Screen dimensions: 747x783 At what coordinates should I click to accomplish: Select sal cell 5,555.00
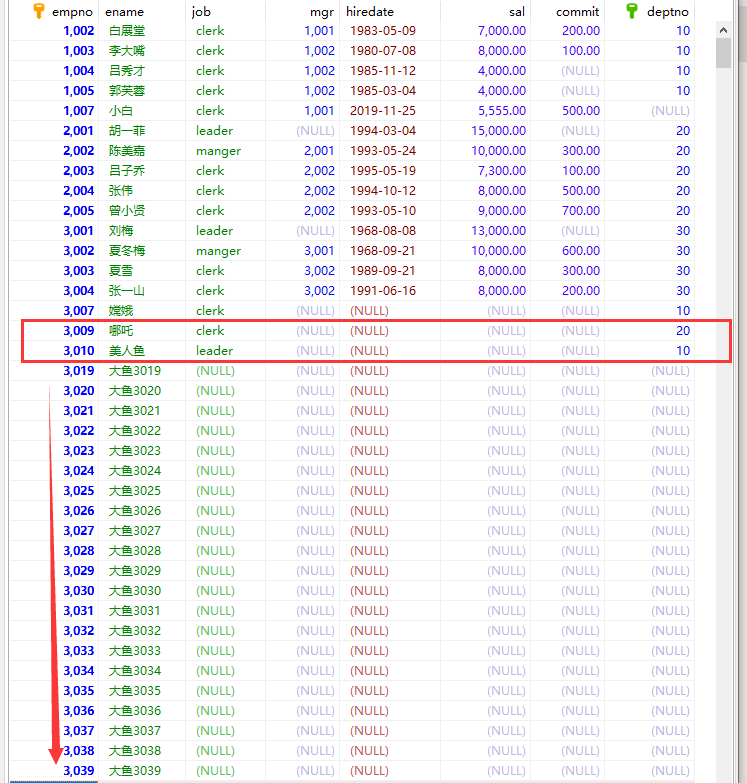click(x=485, y=111)
